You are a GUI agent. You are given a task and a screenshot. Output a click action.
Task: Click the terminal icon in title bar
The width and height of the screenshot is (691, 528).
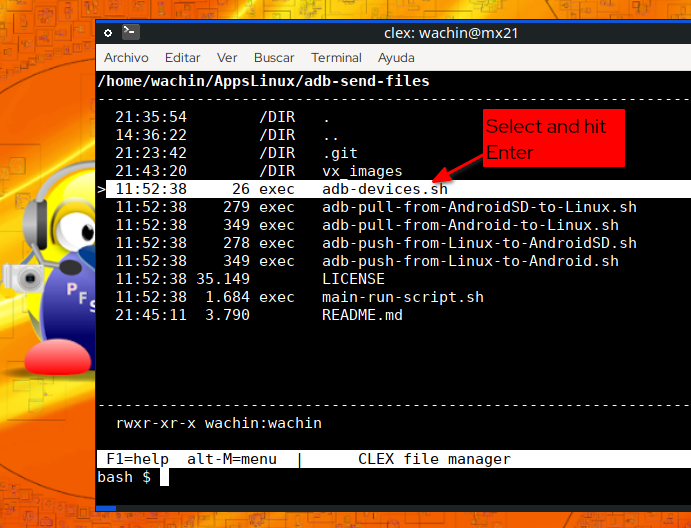coord(131,32)
